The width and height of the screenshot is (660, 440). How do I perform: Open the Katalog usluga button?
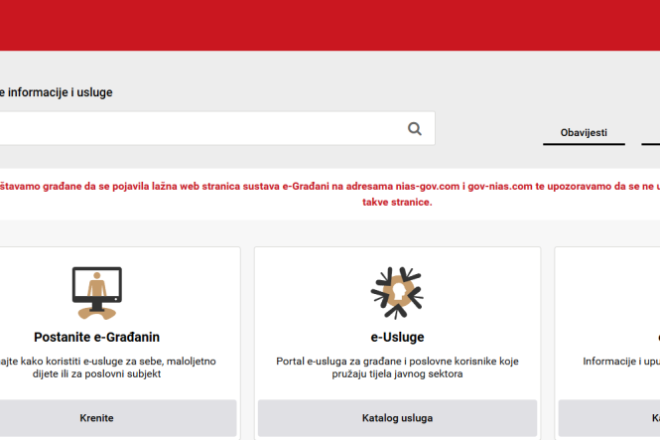click(x=397, y=418)
